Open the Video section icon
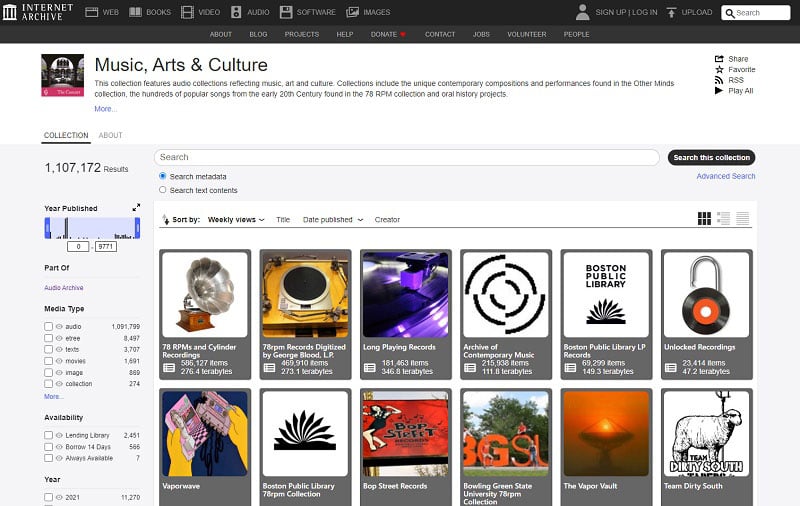This screenshot has height=506, width=800. [187, 12]
